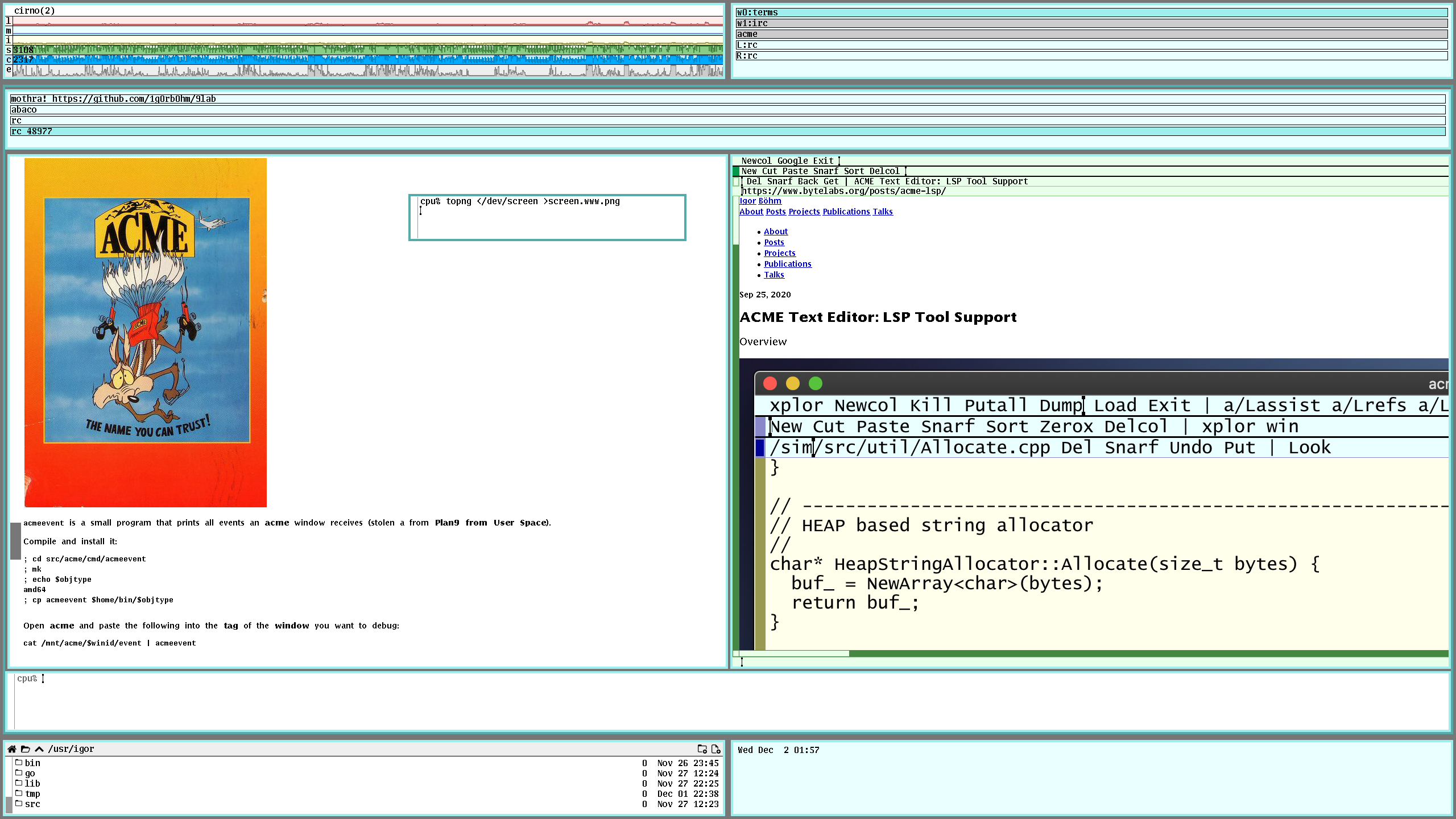Execute Snarf in the column tag
Image resolution: width=1456 pixels, height=819 pixels.
tap(826, 171)
